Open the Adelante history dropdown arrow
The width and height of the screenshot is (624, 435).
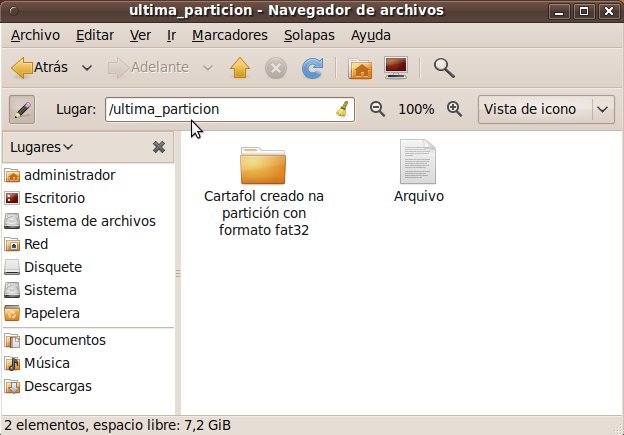tap(207, 68)
